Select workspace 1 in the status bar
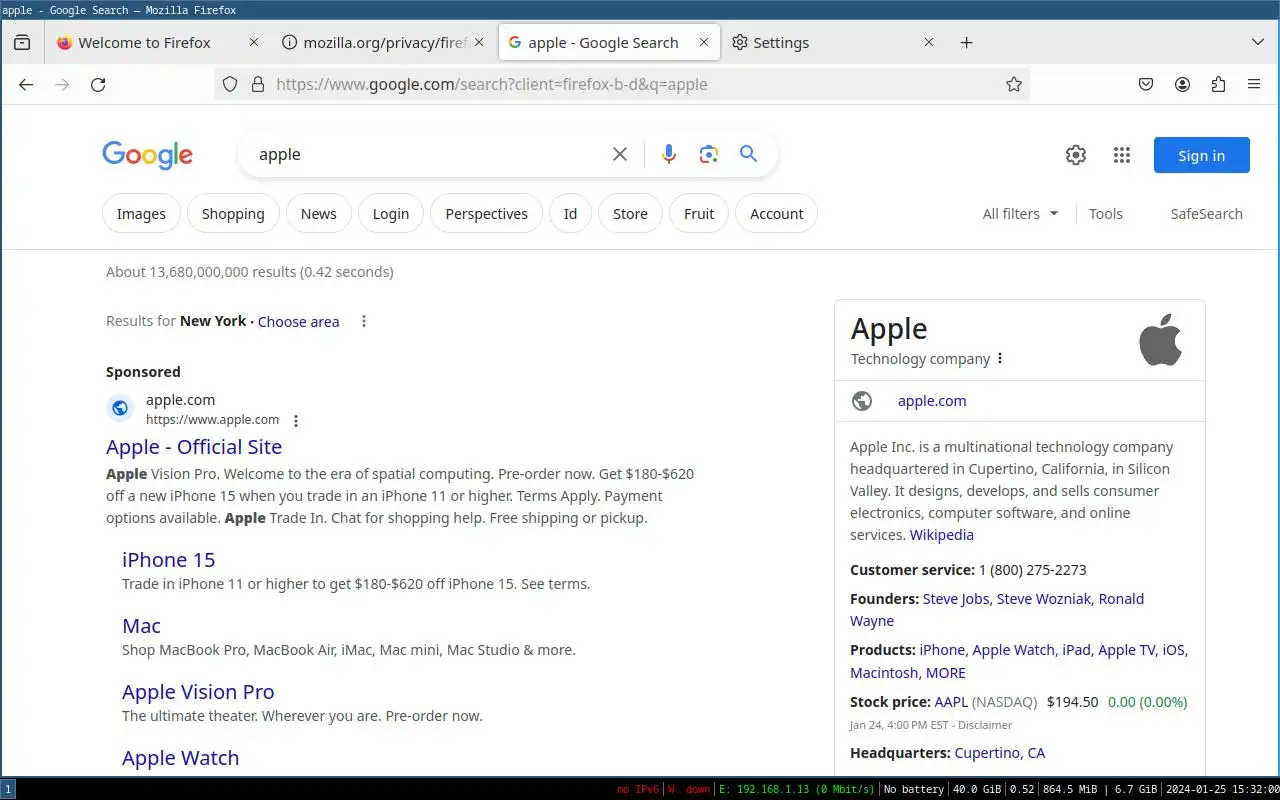Viewport: 1280px width, 800px height. 8,789
